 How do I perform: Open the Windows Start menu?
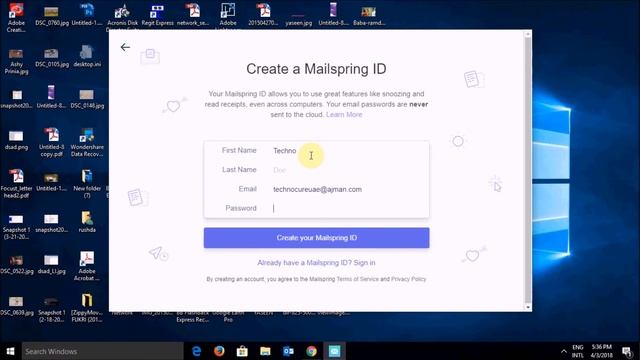(x=11, y=351)
